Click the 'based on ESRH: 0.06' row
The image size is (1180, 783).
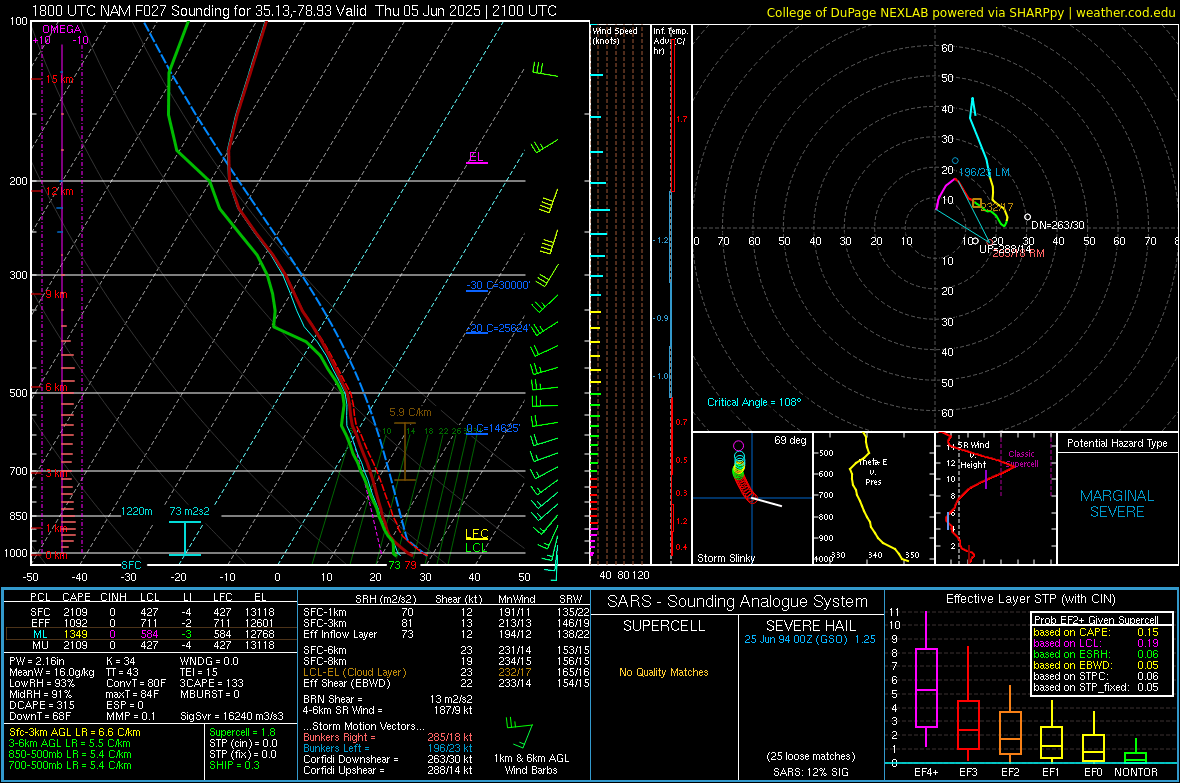point(1096,654)
